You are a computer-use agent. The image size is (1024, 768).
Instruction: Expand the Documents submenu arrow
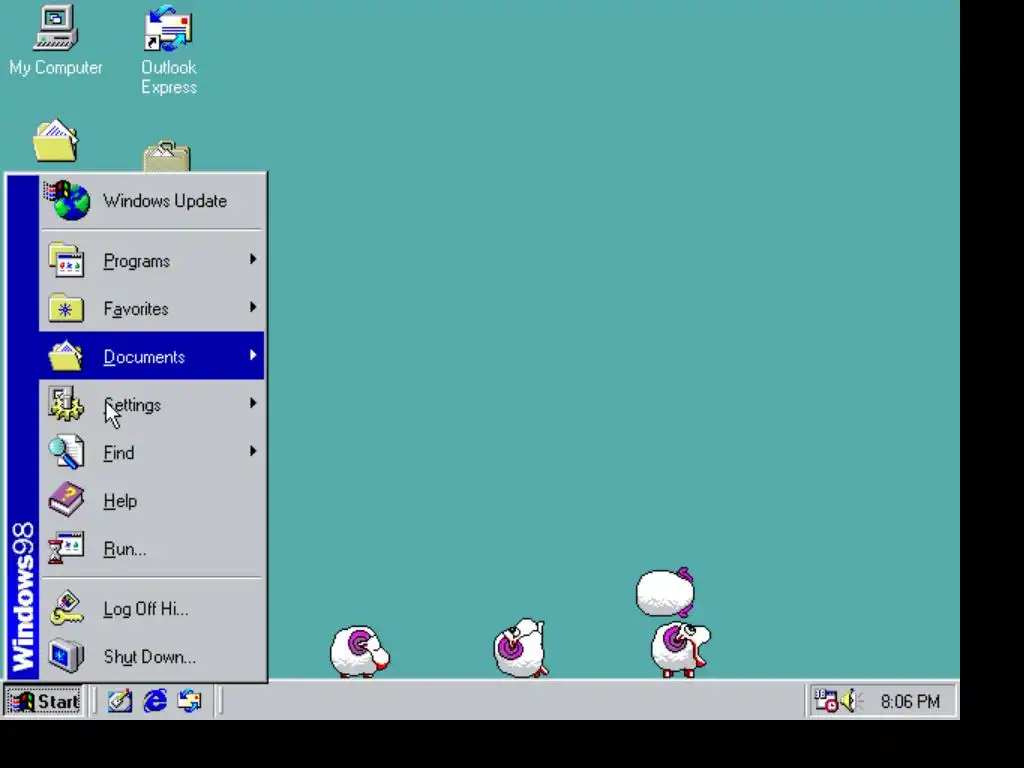click(x=253, y=355)
